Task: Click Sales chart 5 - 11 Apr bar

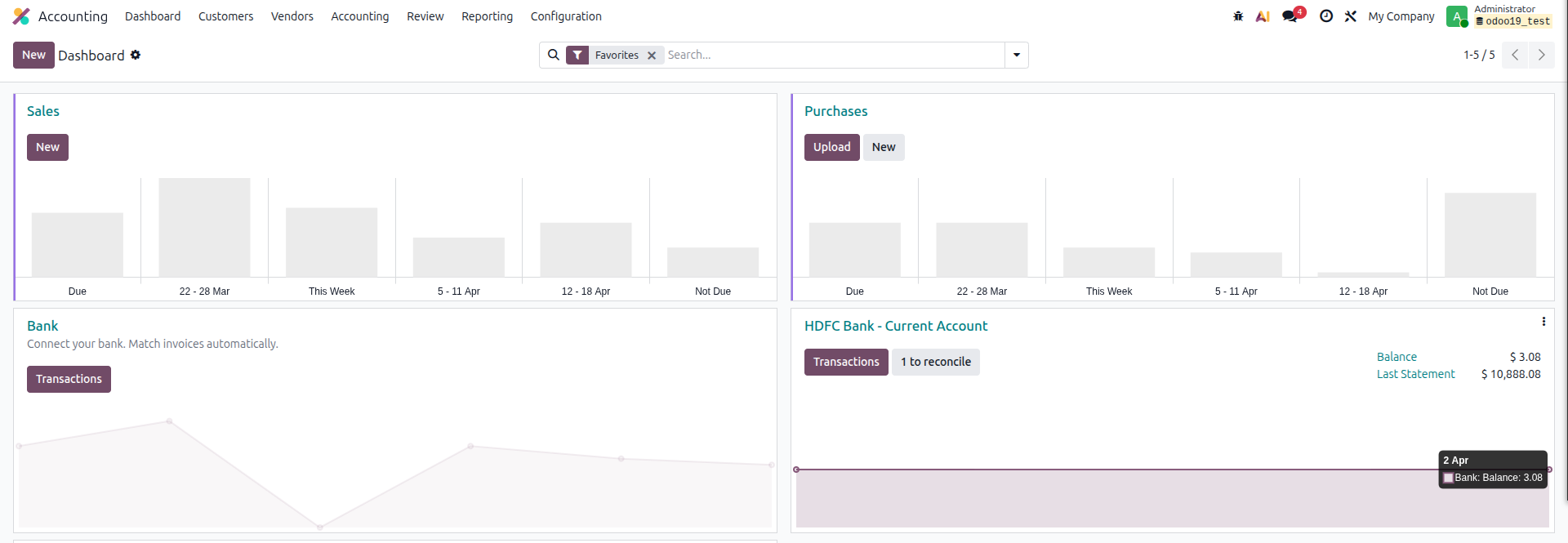Action: click(x=459, y=256)
